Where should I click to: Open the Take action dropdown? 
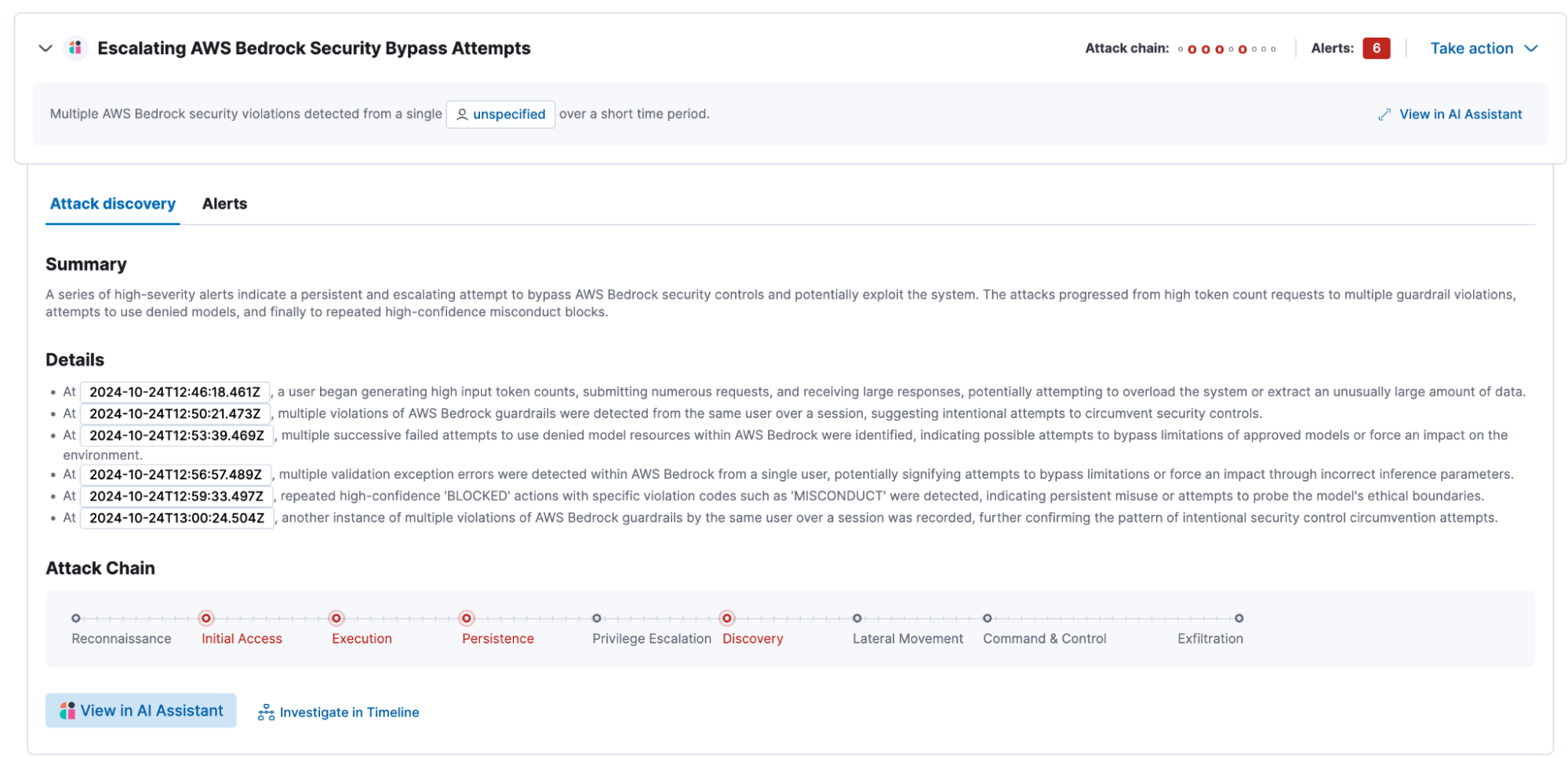point(1483,49)
